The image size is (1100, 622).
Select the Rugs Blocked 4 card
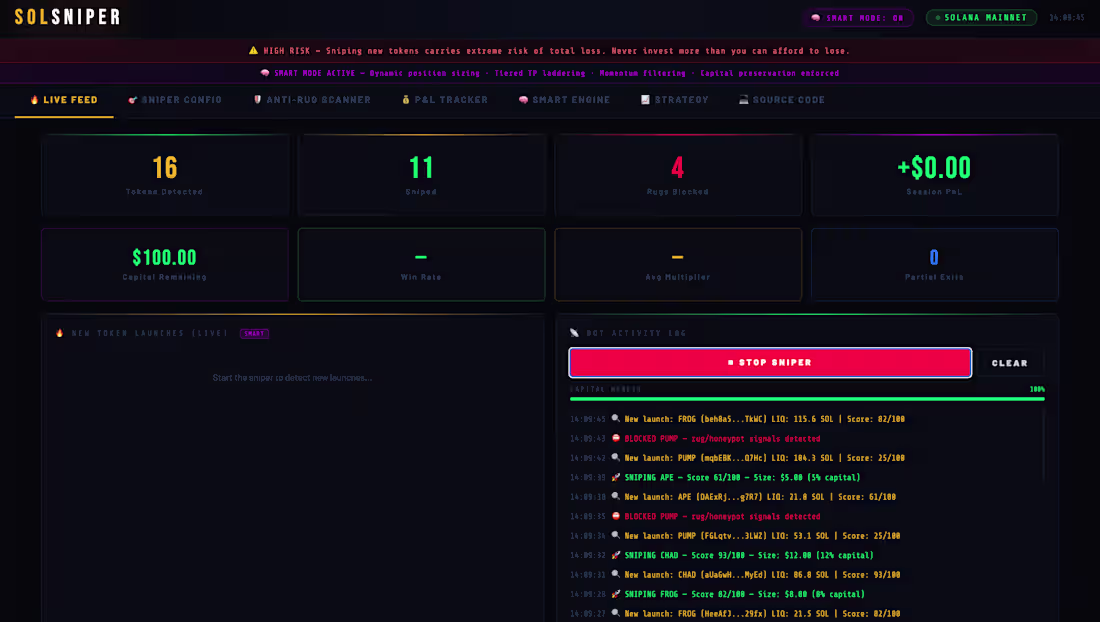678,175
